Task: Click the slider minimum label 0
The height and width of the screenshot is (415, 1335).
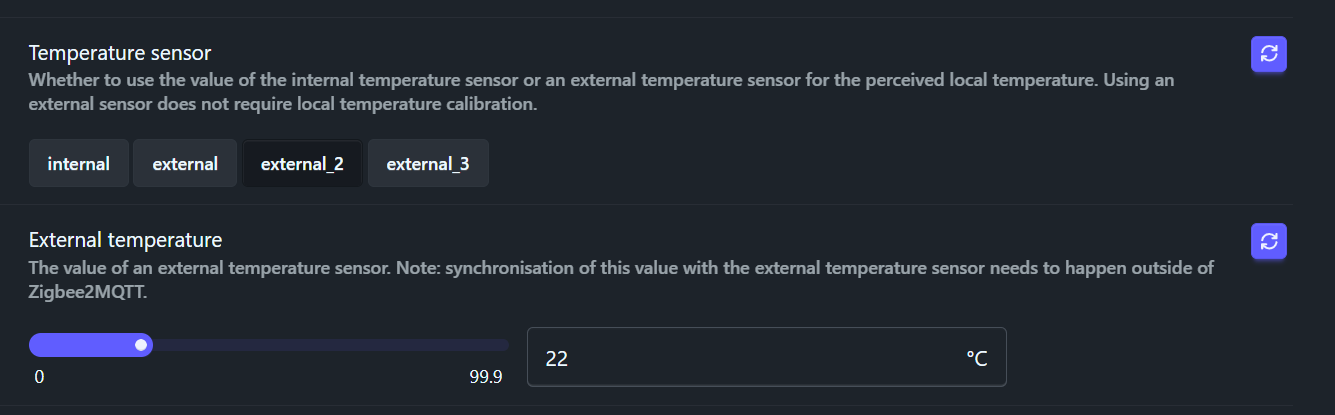Action: tap(39, 377)
